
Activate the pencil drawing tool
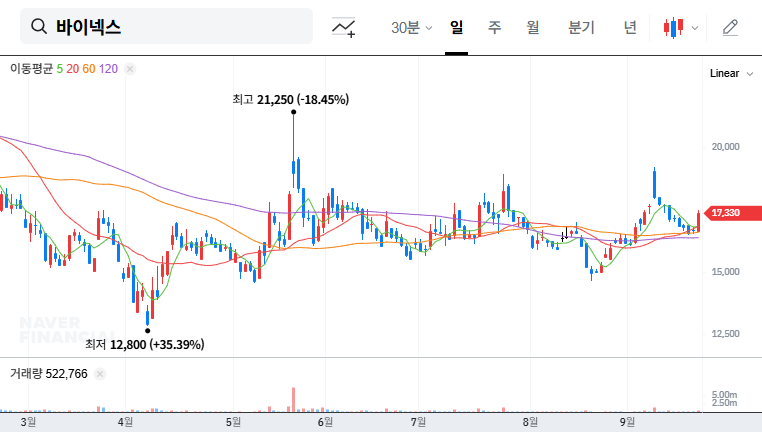click(730, 27)
